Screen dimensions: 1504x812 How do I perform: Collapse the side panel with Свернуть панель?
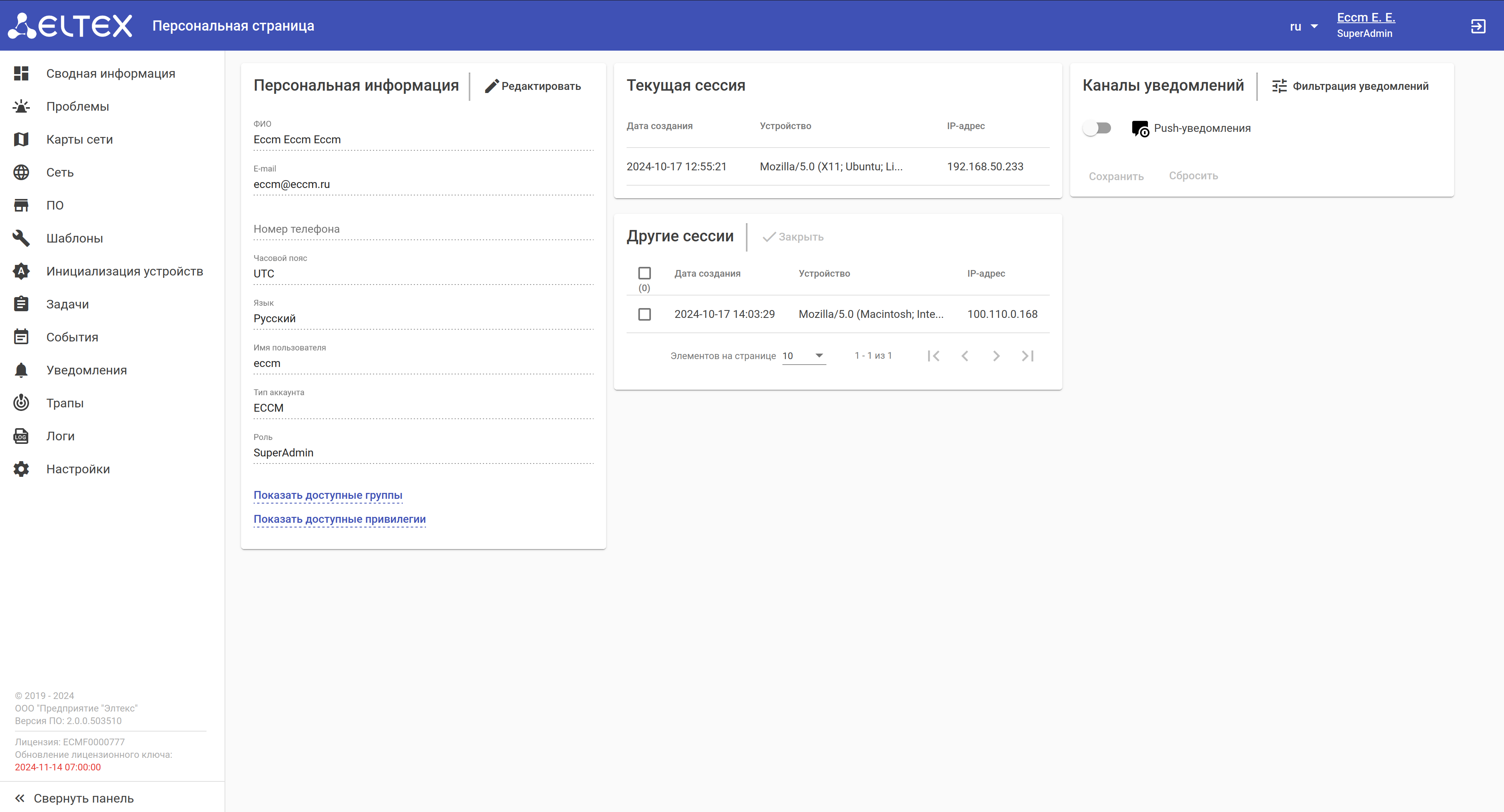tap(75, 798)
